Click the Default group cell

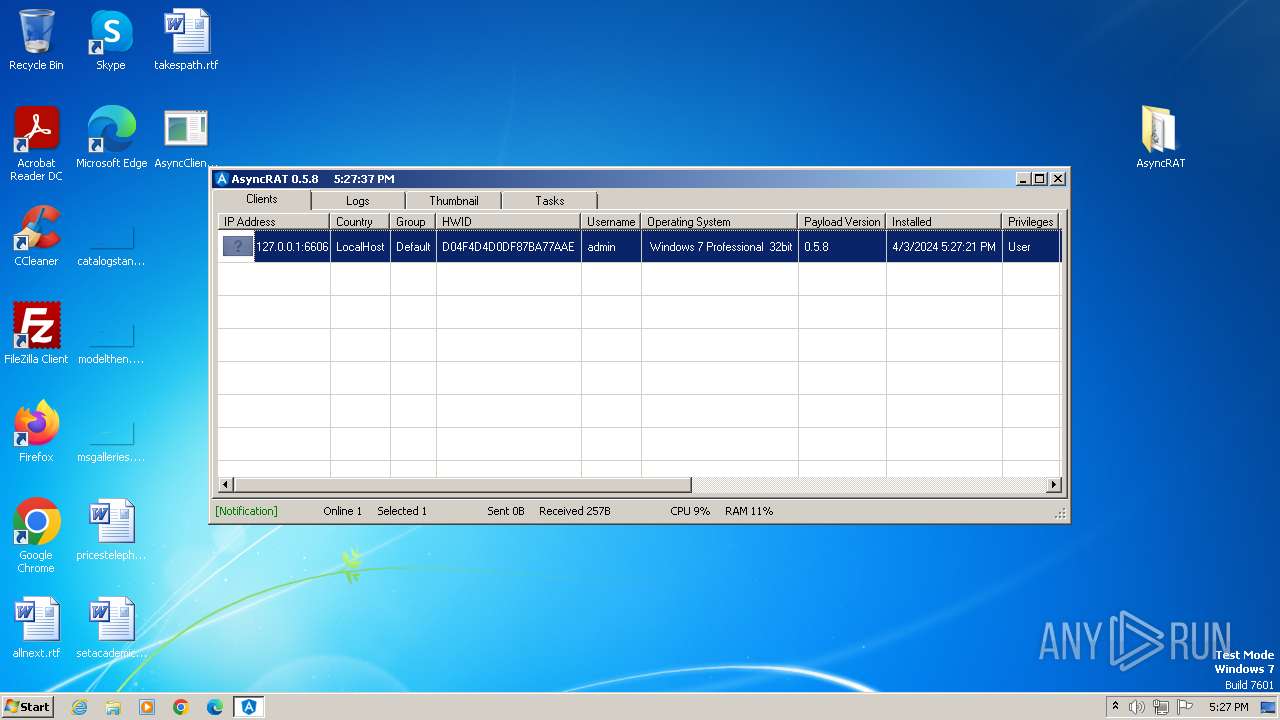[413, 246]
